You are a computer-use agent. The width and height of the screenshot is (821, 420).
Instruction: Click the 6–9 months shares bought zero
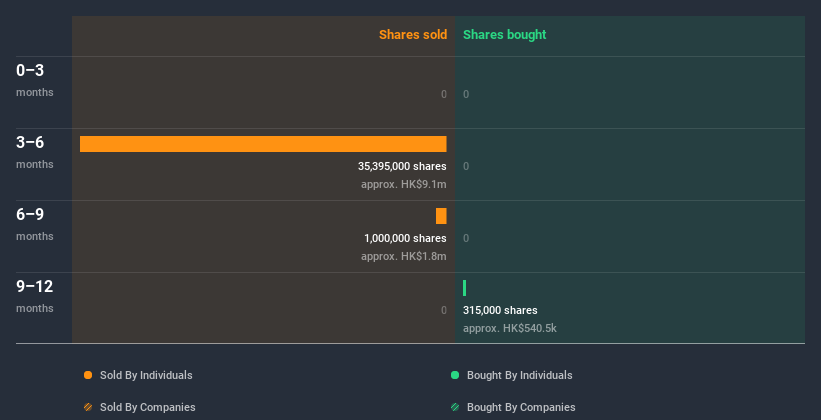pyautogui.click(x=466, y=238)
